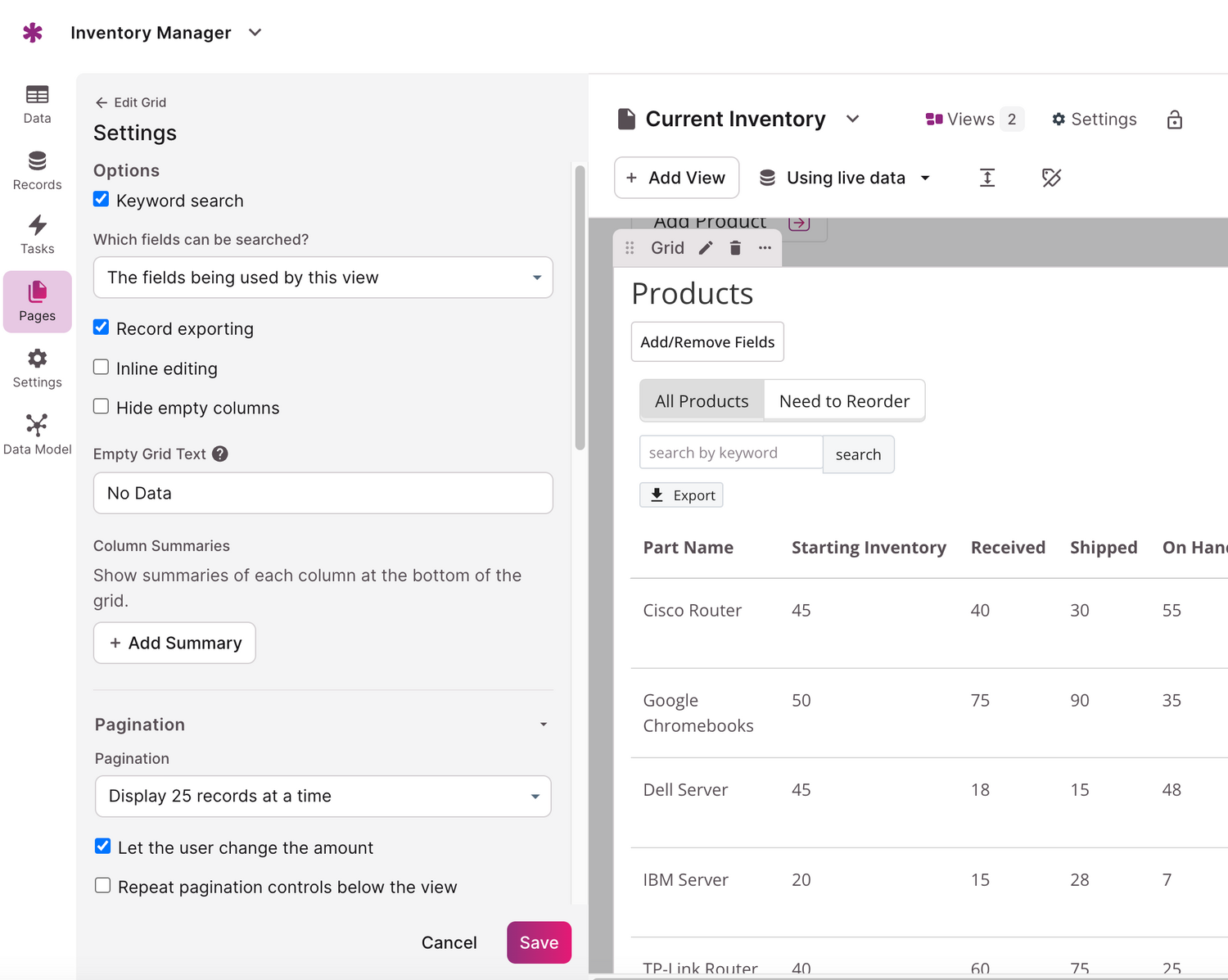Screen dimensions: 1228x980
Task: Open the Data section in sidebar
Action: click(x=37, y=104)
